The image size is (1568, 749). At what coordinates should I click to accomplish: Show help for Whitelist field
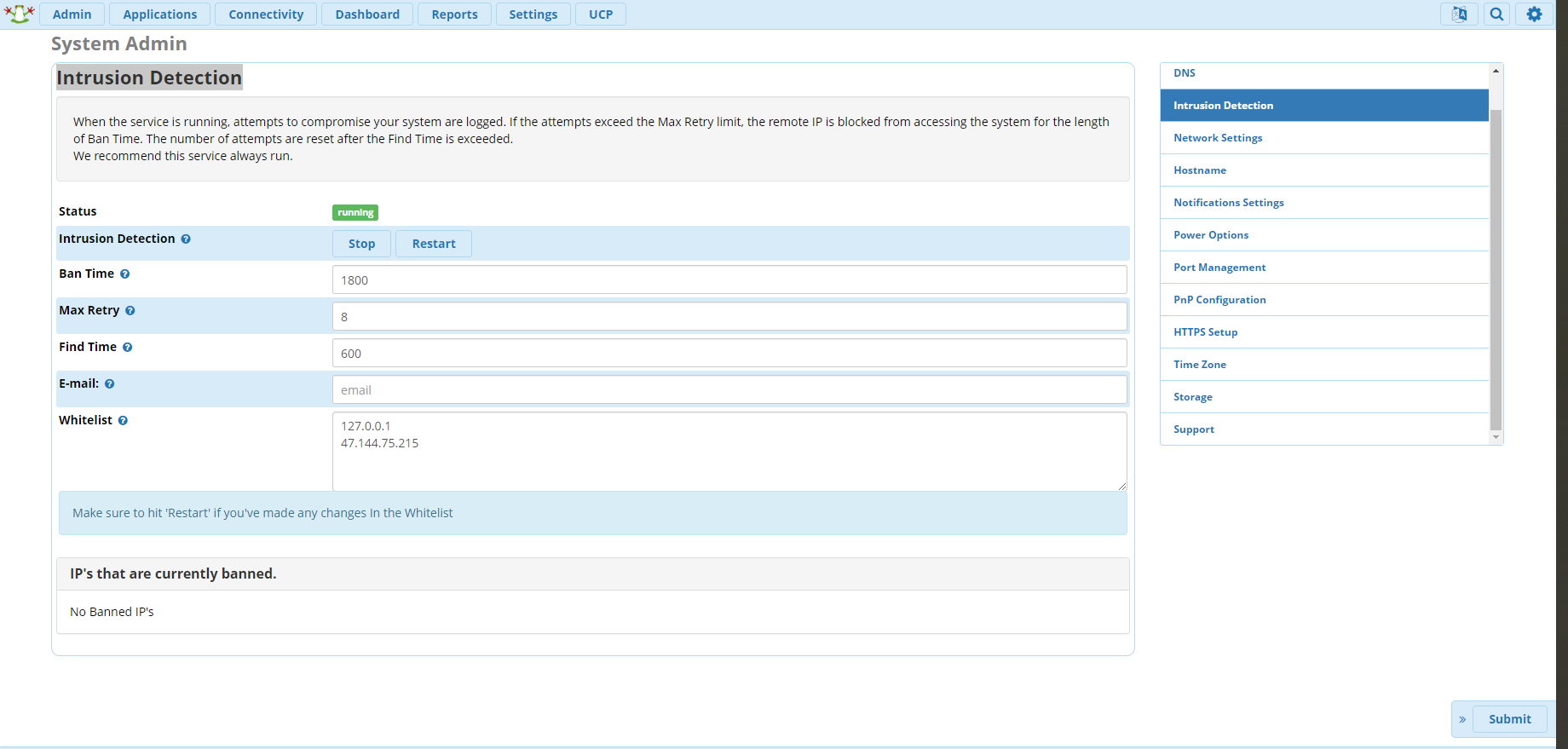point(123,421)
